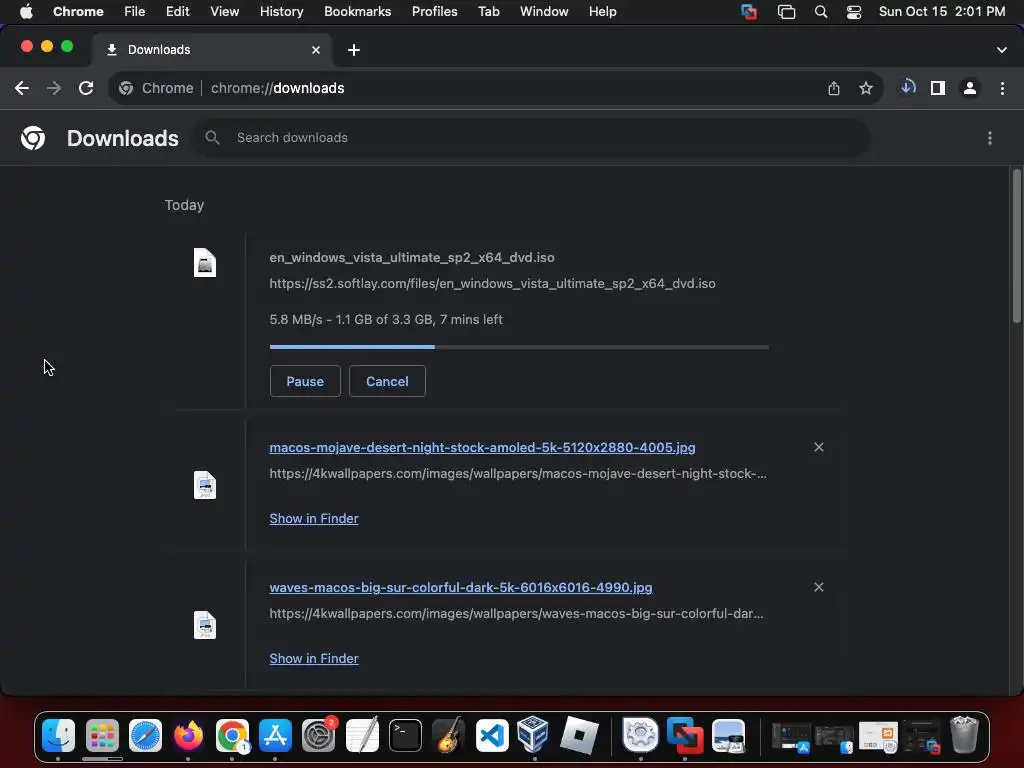Click the big sur waves JPG file icon

[x=205, y=625]
